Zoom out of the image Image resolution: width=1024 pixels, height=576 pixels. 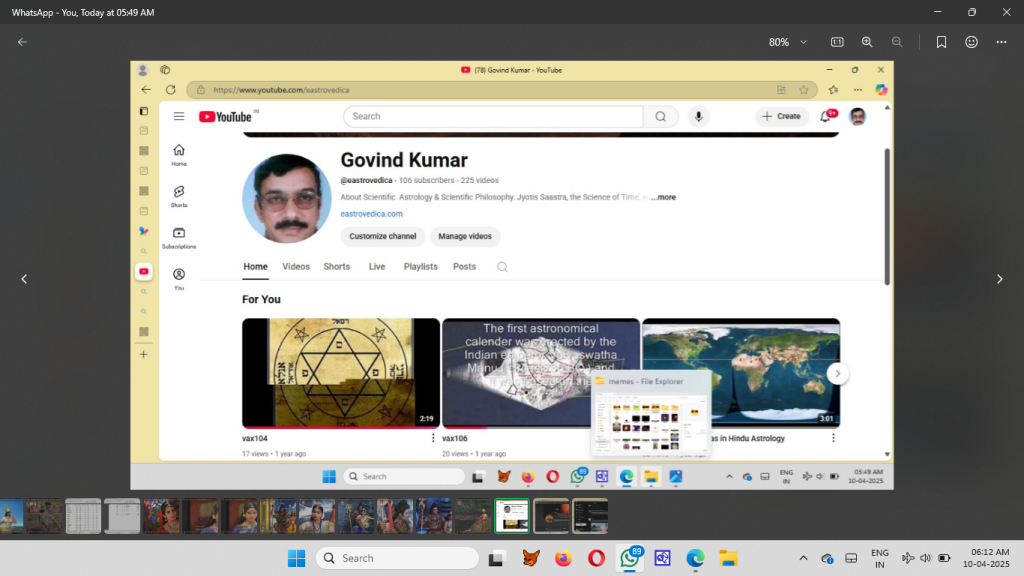897,42
